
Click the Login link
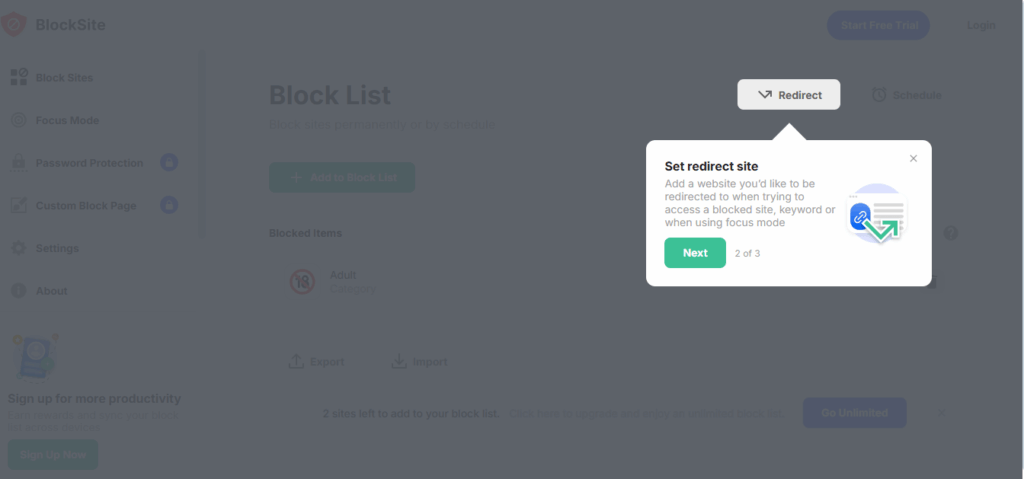click(981, 25)
